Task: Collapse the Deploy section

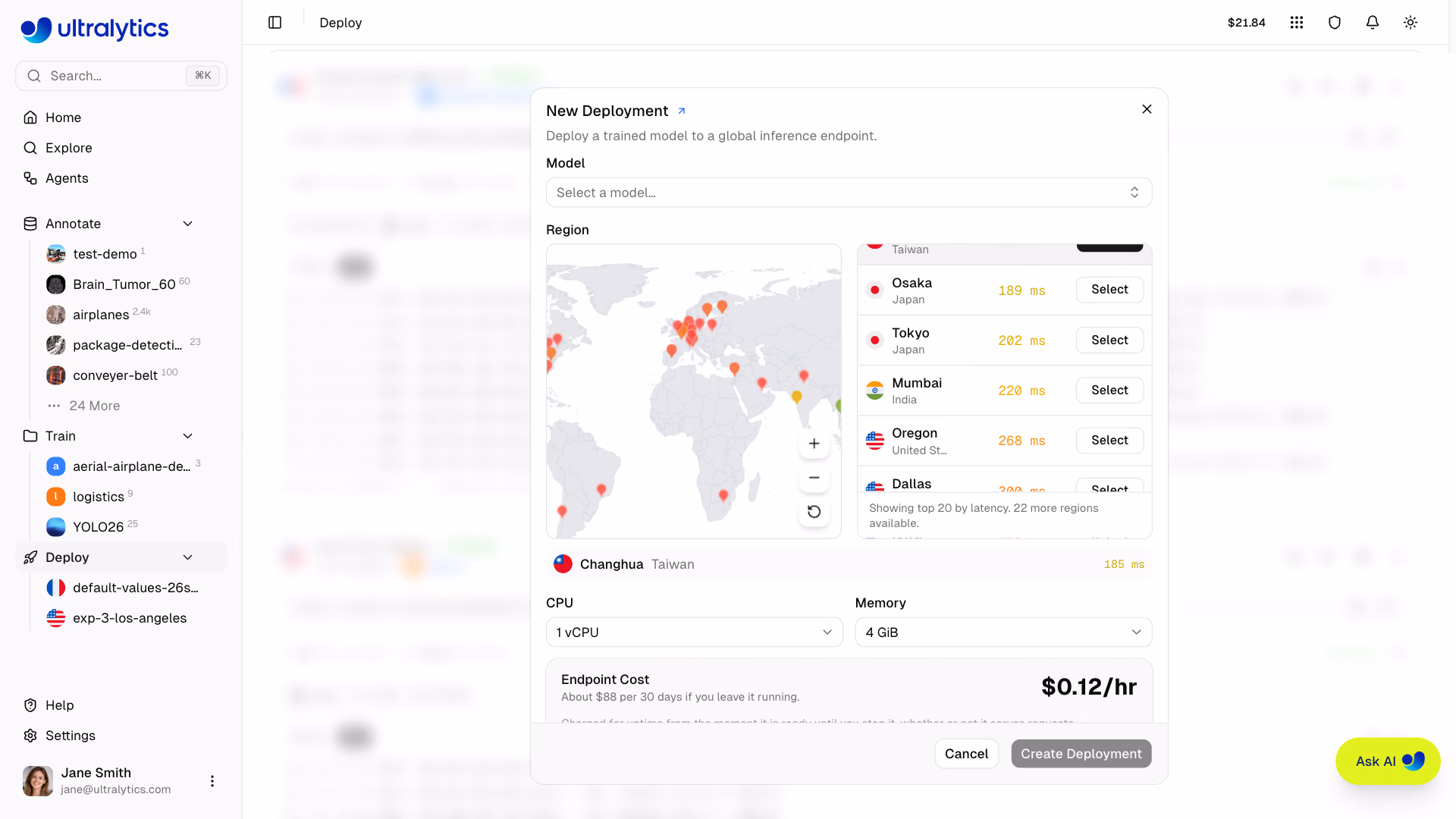Action: [x=188, y=557]
